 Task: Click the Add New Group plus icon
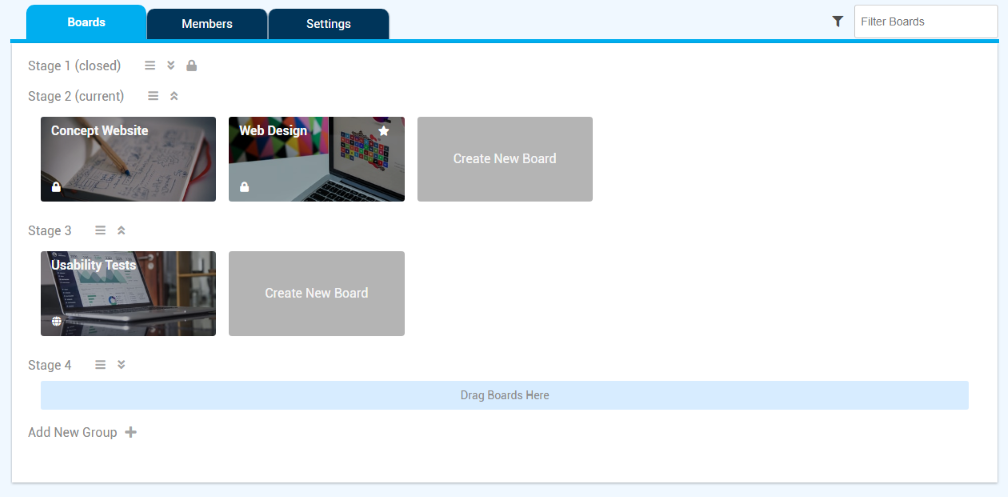131,432
